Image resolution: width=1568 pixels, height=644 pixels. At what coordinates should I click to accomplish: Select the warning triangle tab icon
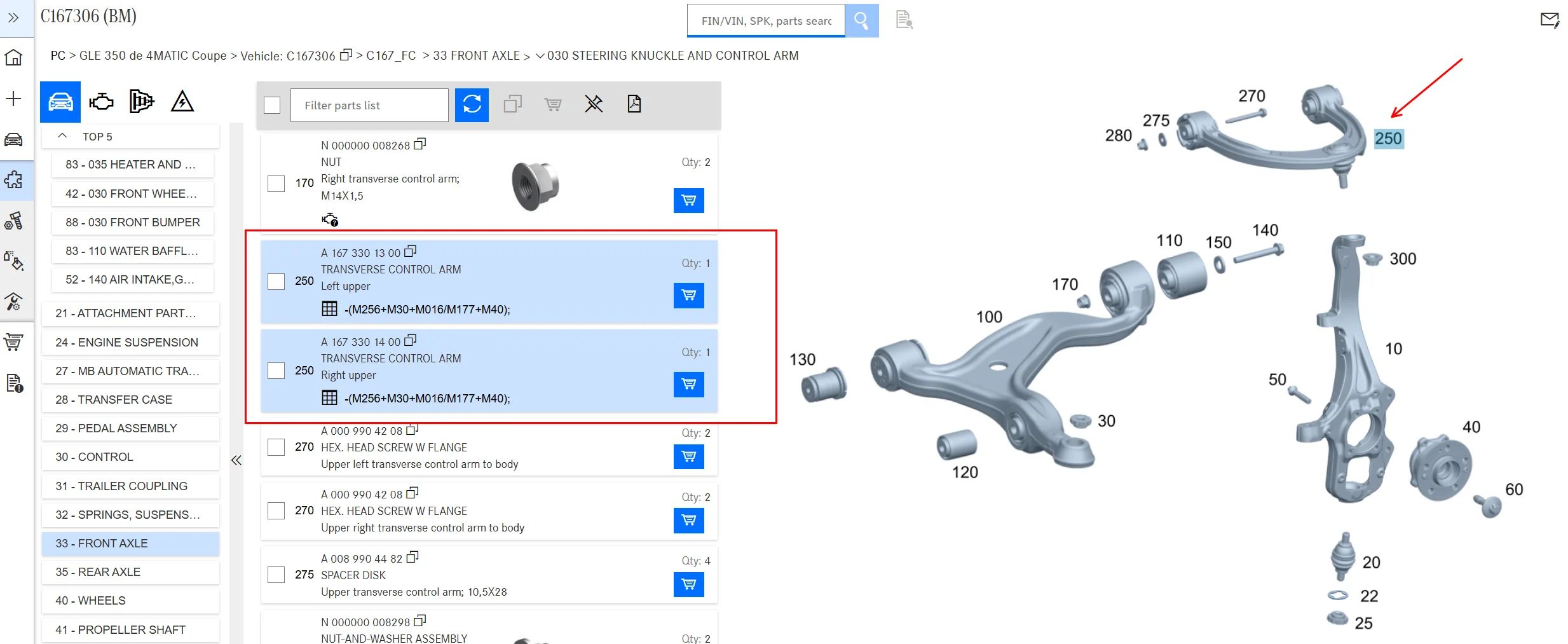coord(182,102)
